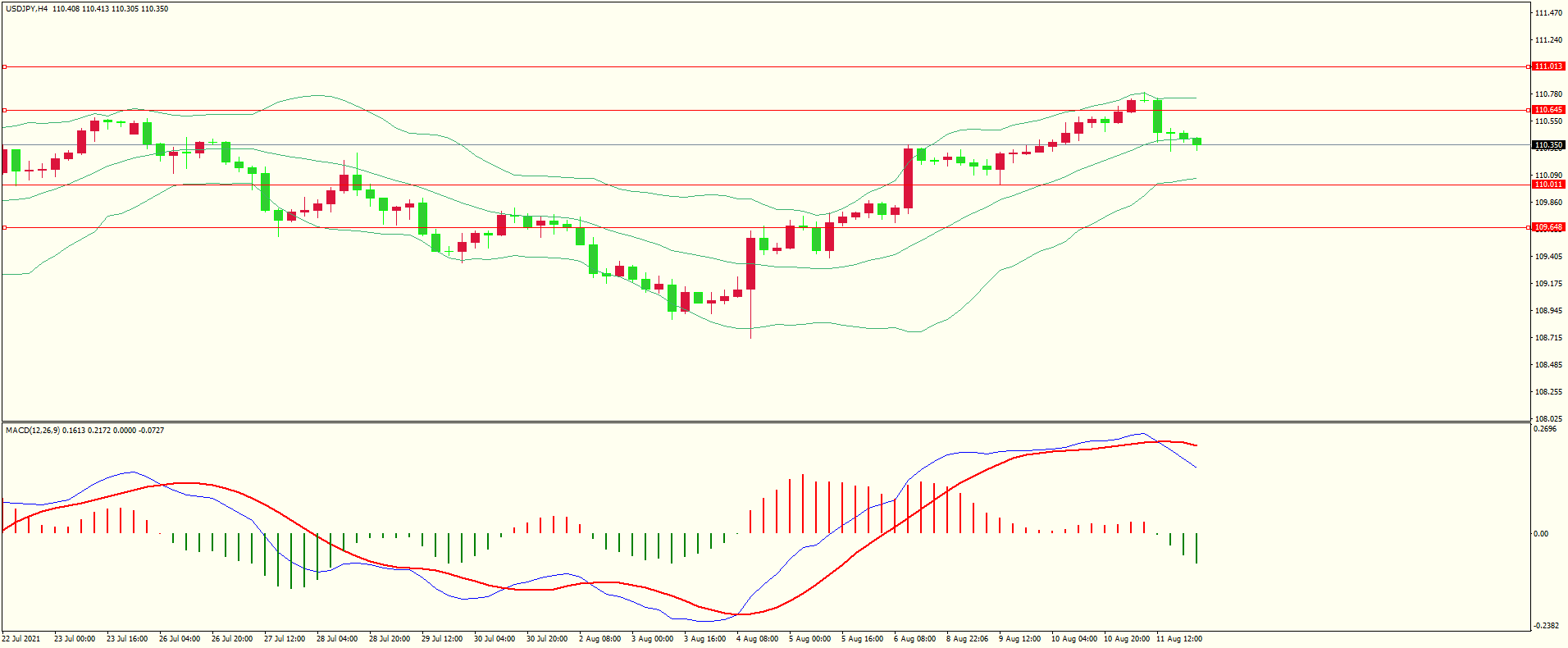This screenshot has width=1568, height=648.
Task: Click the 108.715 price axis value
Action: [1548, 338]
